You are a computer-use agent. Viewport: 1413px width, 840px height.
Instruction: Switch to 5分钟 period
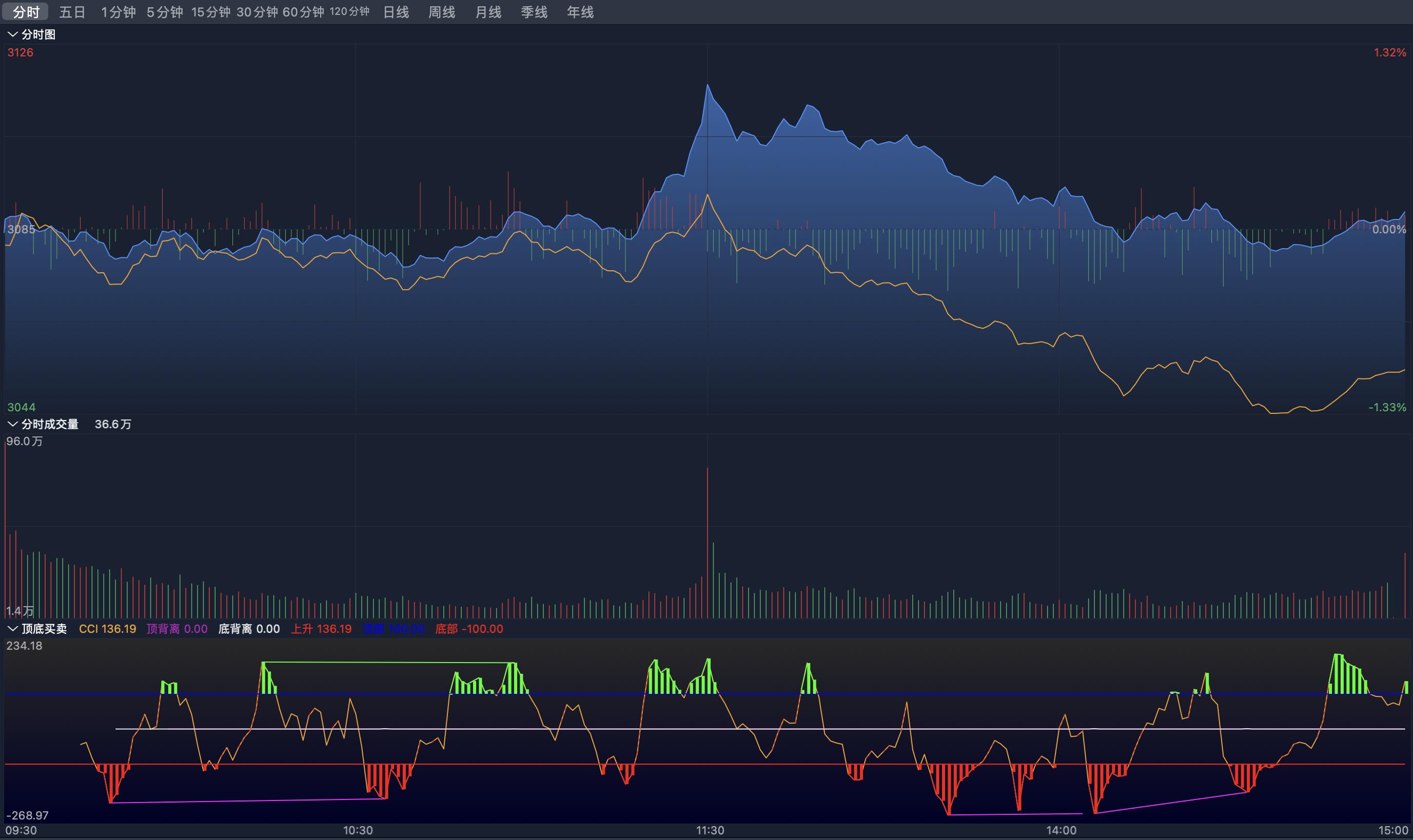pos(165,12)
